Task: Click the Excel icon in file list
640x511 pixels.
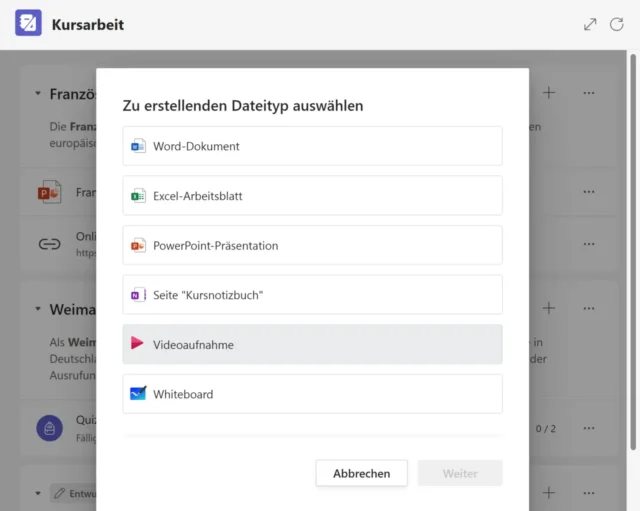Action: (138, 196)
